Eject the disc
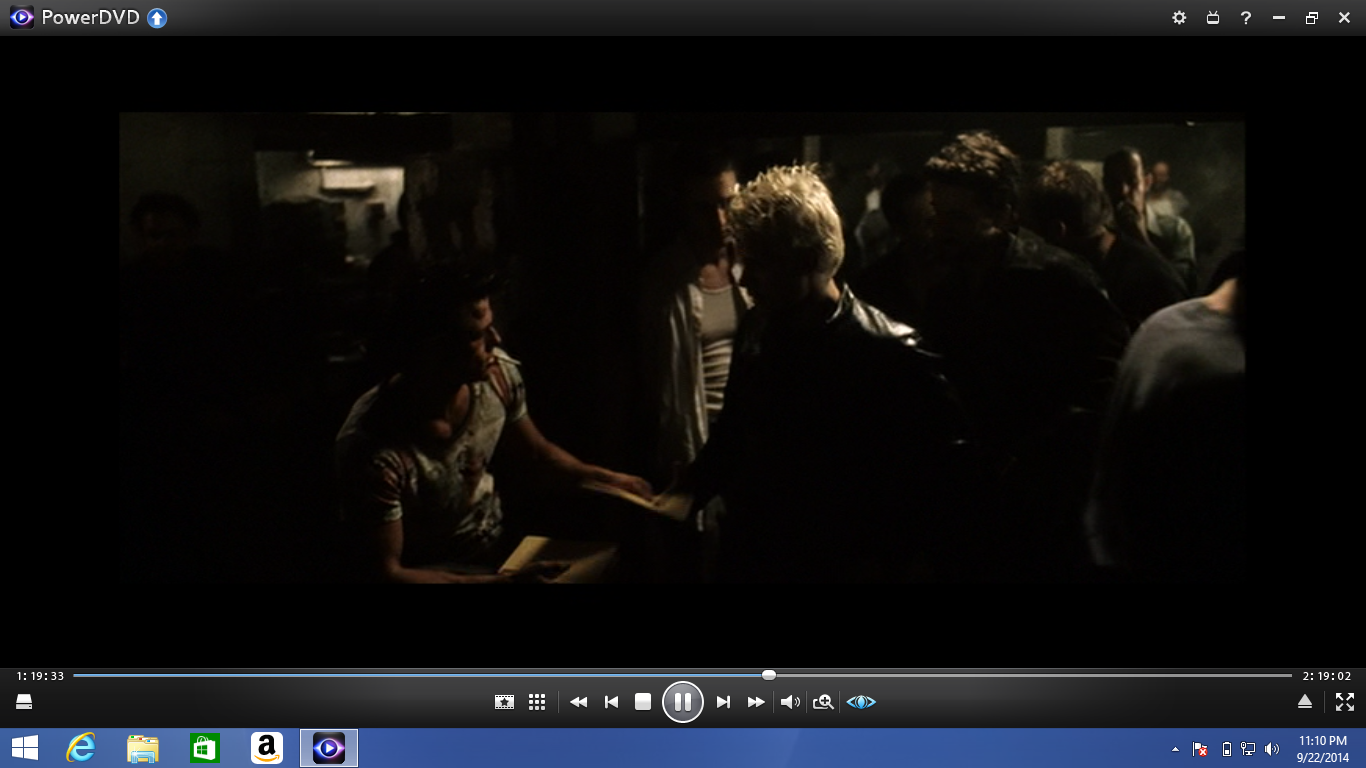 pos(1305,702)
